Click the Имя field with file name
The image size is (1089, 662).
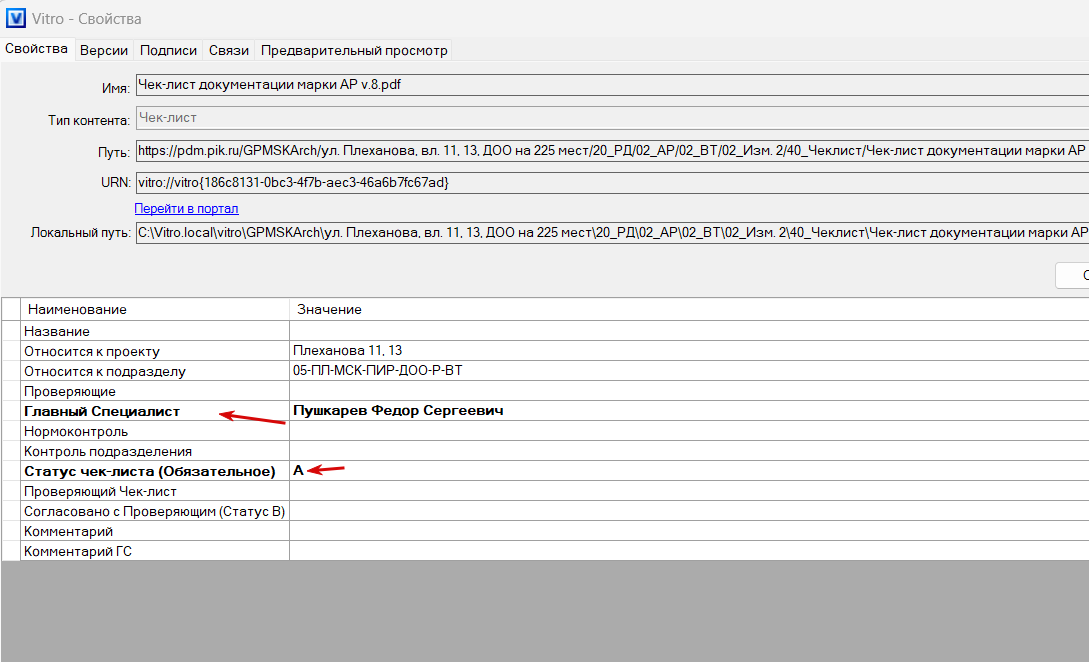point(613,85)
